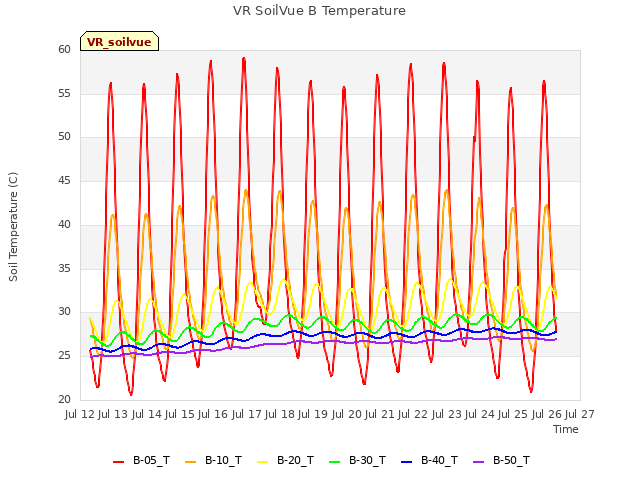
Task: Click the Jul 18 x-axis tick label
Action: pyautogui.click(x=280, y=414)
